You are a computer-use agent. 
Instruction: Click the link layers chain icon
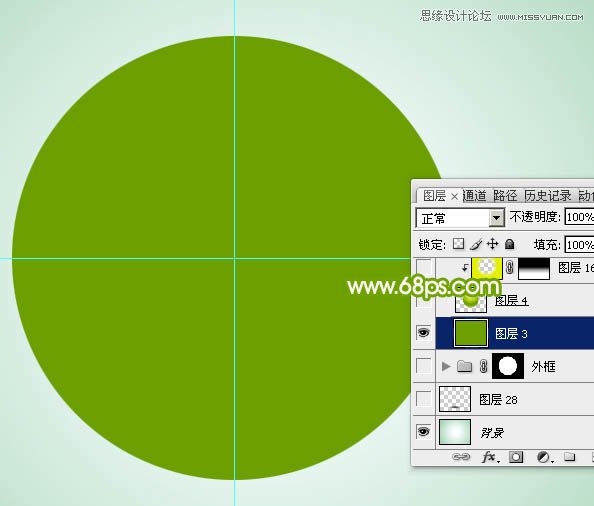461,457
